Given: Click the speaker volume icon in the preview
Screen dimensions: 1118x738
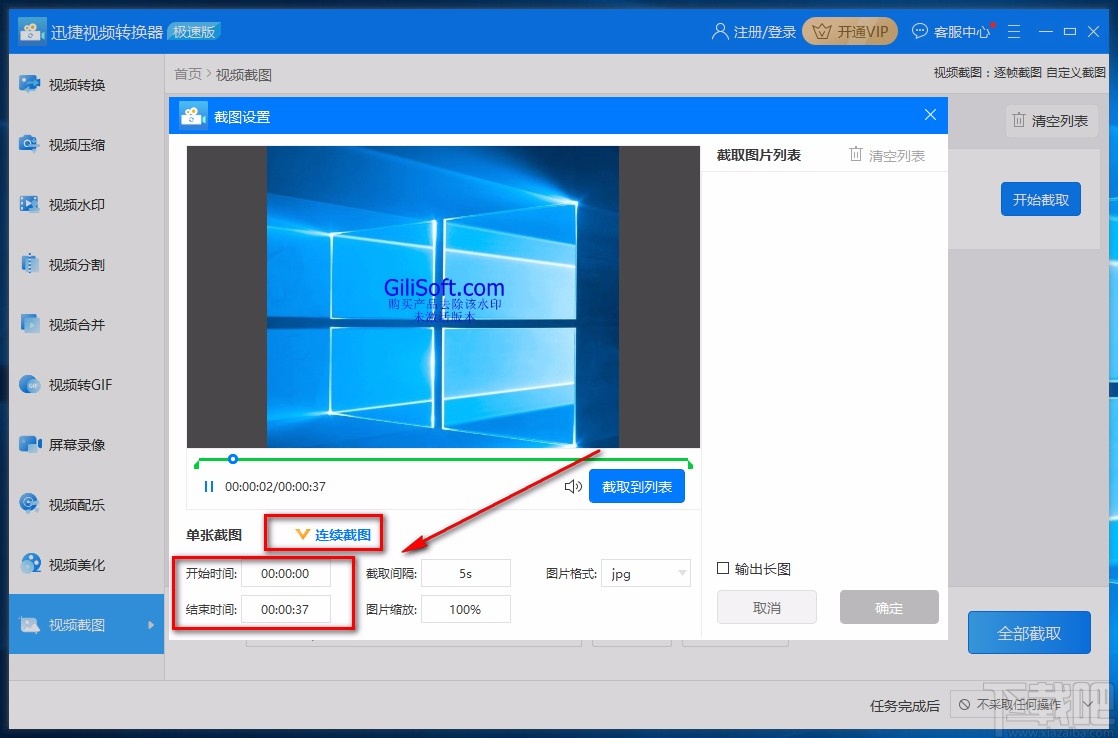Looking at the screenshot, I should pos(573,486).
